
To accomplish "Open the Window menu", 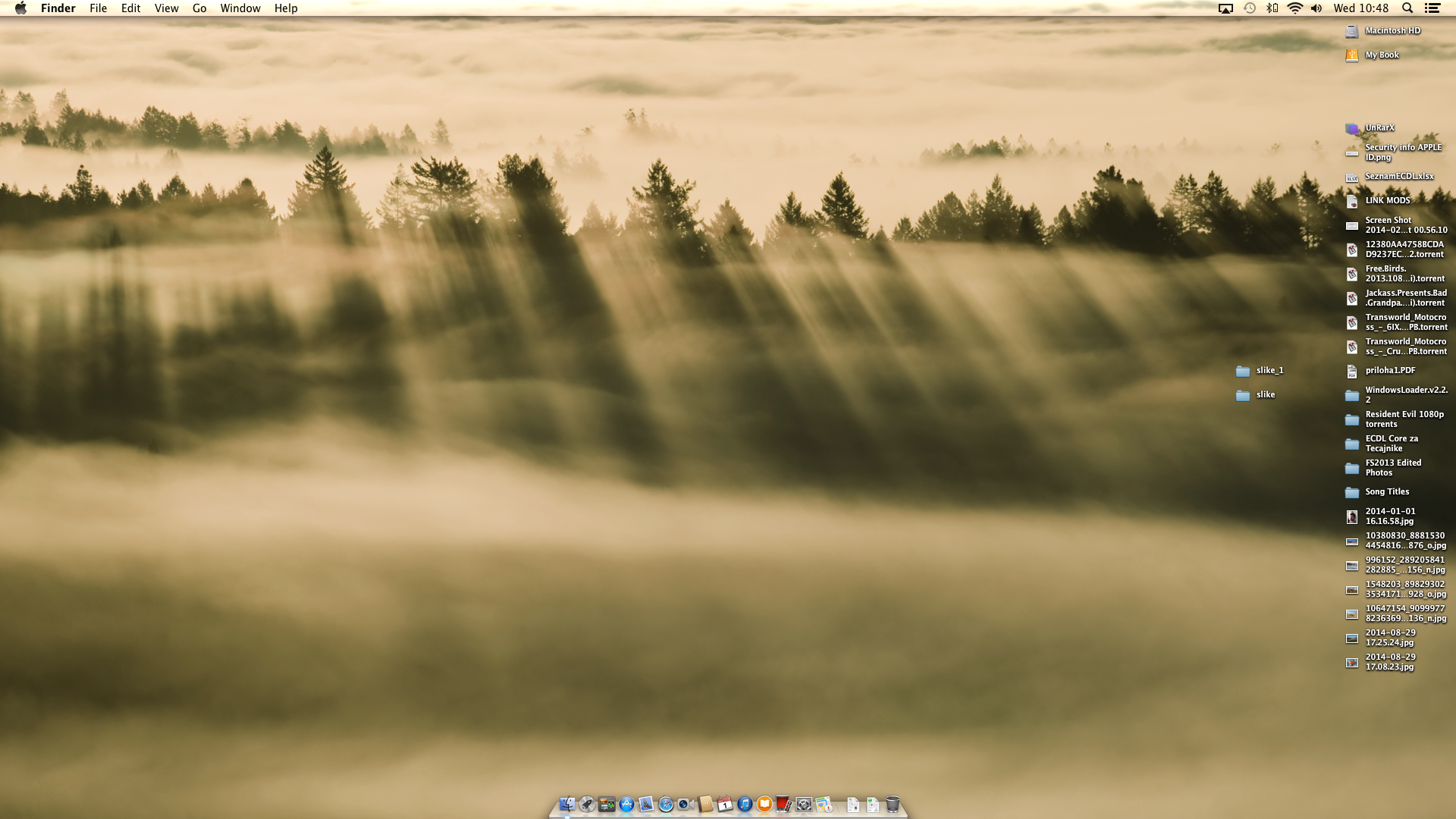I will click(x=240, y=8).
